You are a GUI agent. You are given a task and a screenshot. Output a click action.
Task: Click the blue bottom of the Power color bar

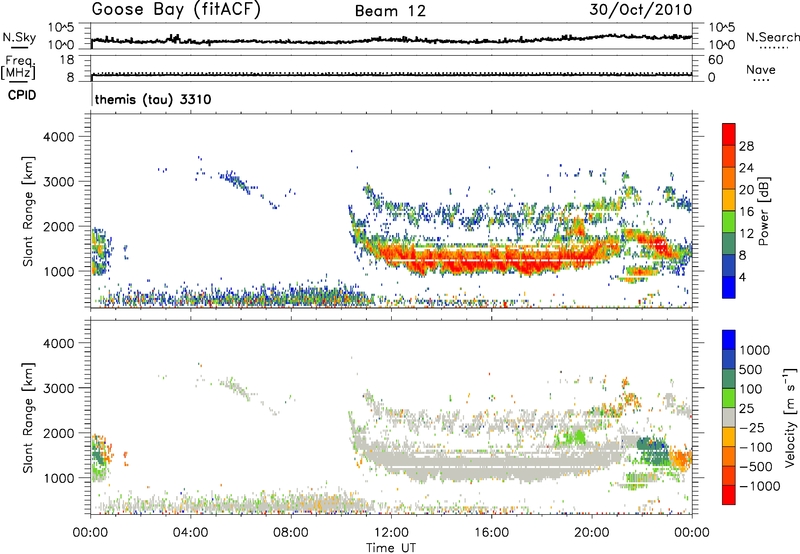(729, 287)
